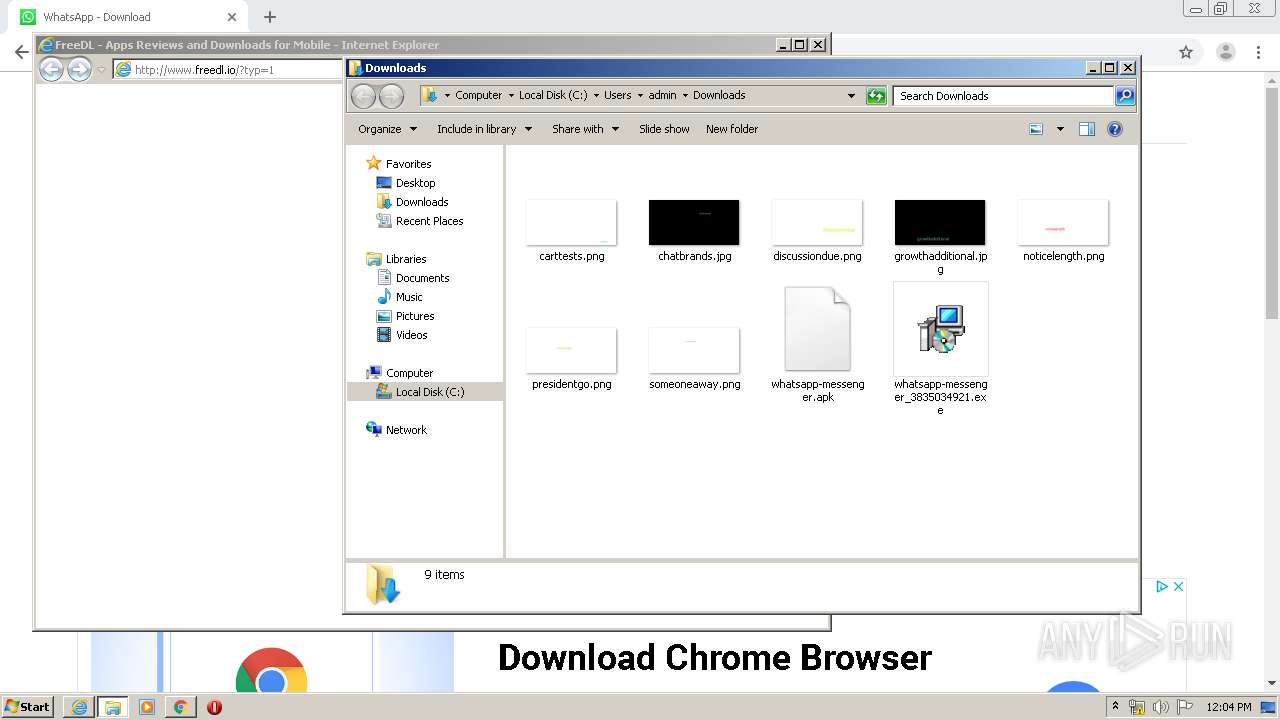Image resolution: width=1280 pixels, height=720 pixels.
Task: Bookmark this page with Chrome star
Action: pos(1186,52)
